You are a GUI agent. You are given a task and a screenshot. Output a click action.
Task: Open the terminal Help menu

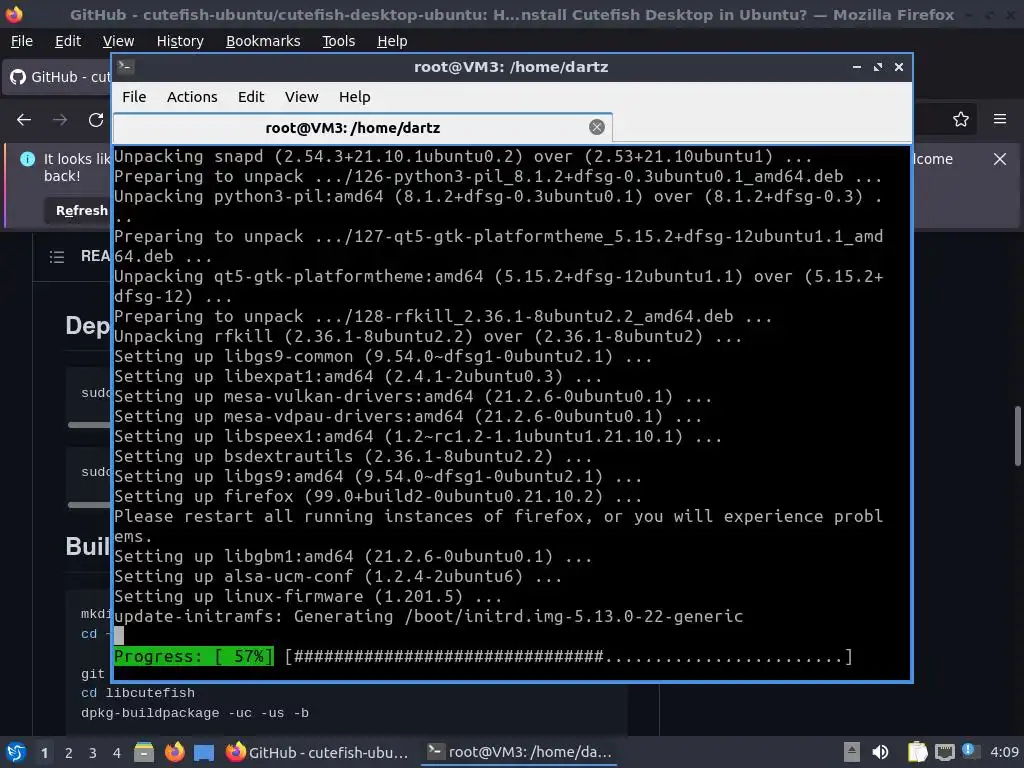355,97
